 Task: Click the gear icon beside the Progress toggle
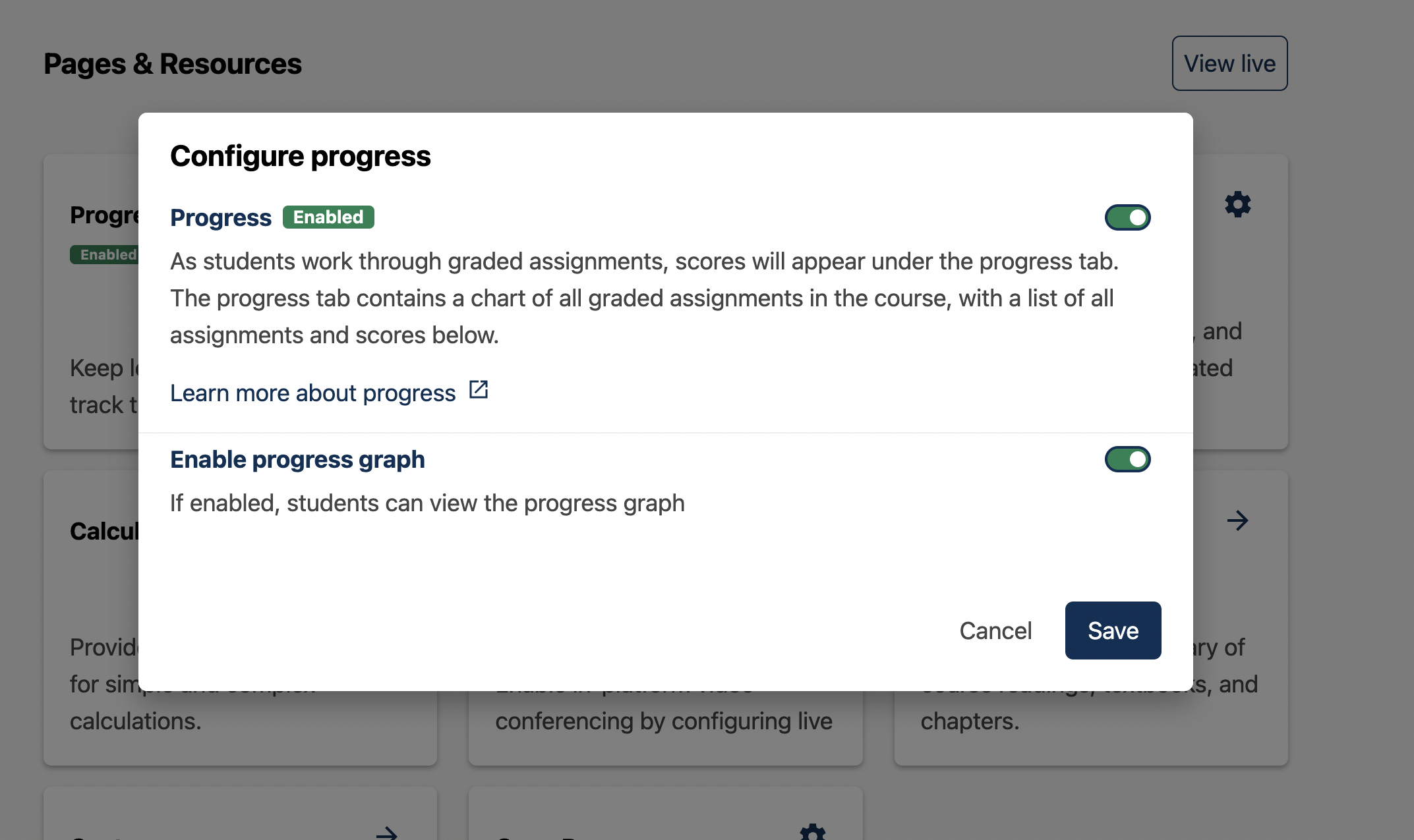point(1237,204)
